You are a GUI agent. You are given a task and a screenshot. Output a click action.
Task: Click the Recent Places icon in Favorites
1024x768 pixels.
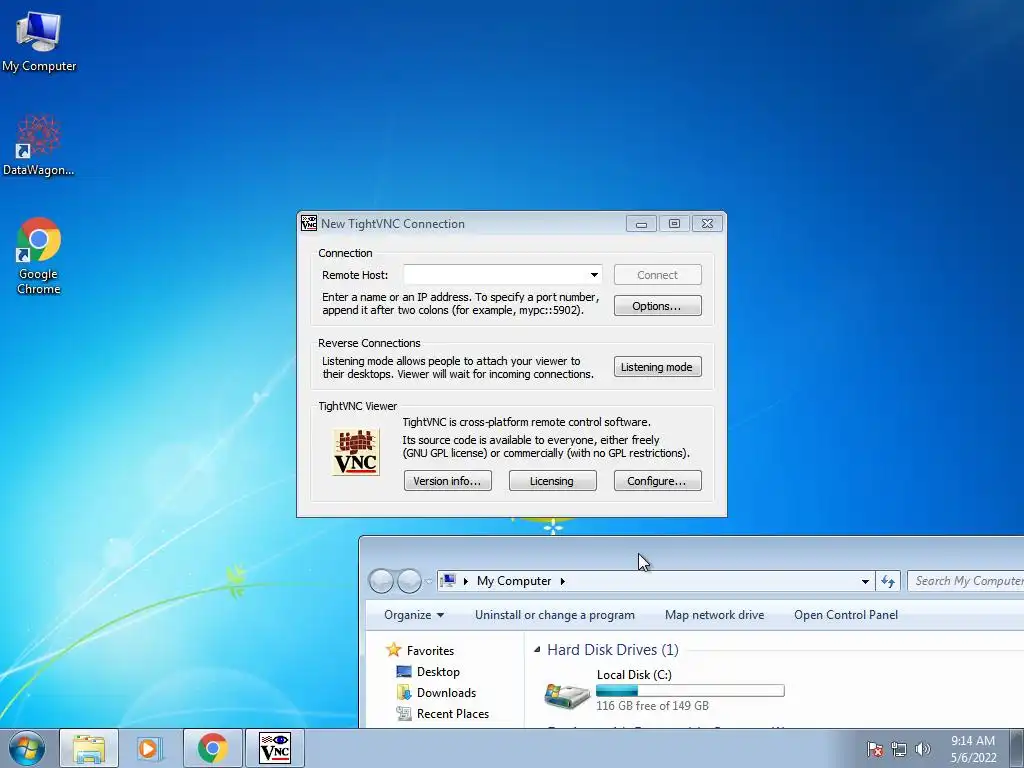click(x=404, y=713)
